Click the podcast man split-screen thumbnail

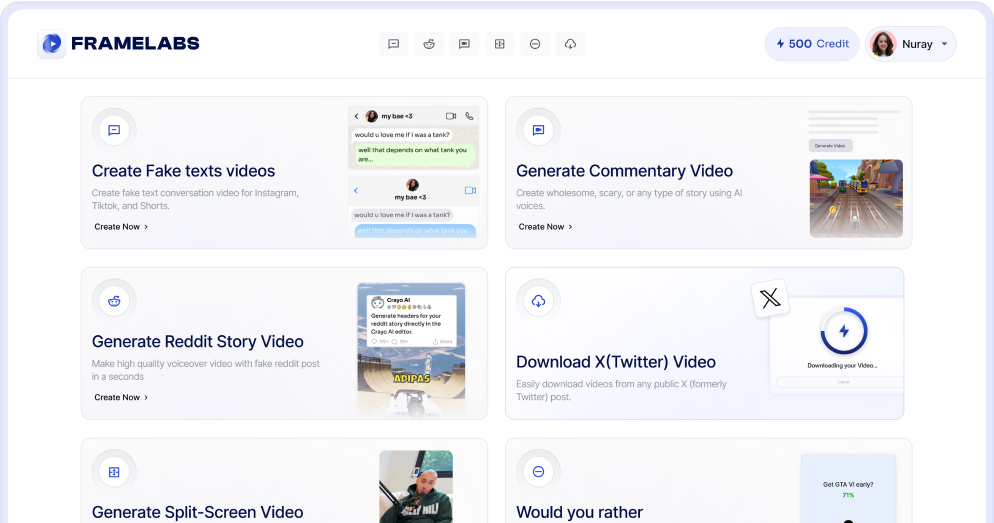tap(416, 487)
